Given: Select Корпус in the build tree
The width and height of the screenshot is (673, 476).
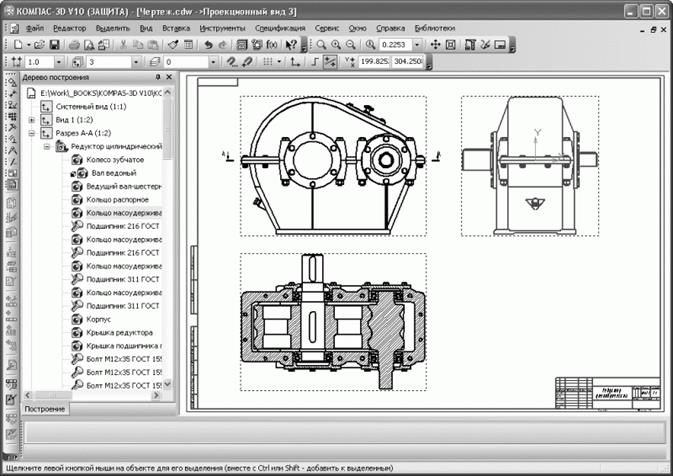Looking at the screenshot, I should [x=98, y=319].
